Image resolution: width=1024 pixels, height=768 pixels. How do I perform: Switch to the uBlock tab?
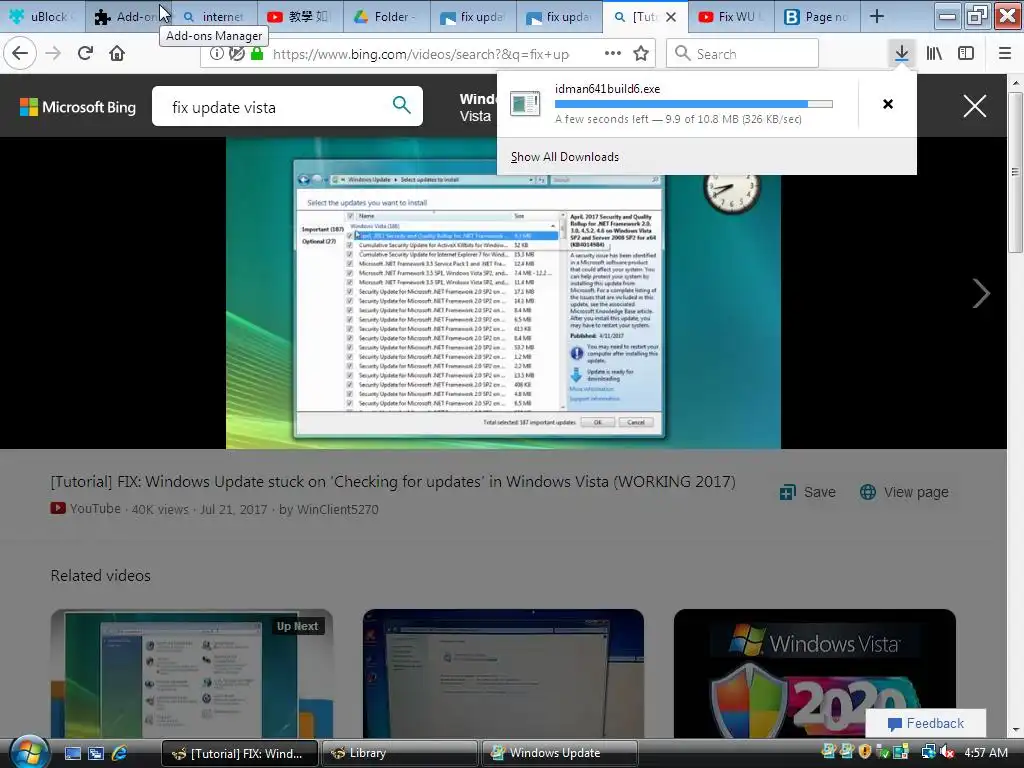42,17
